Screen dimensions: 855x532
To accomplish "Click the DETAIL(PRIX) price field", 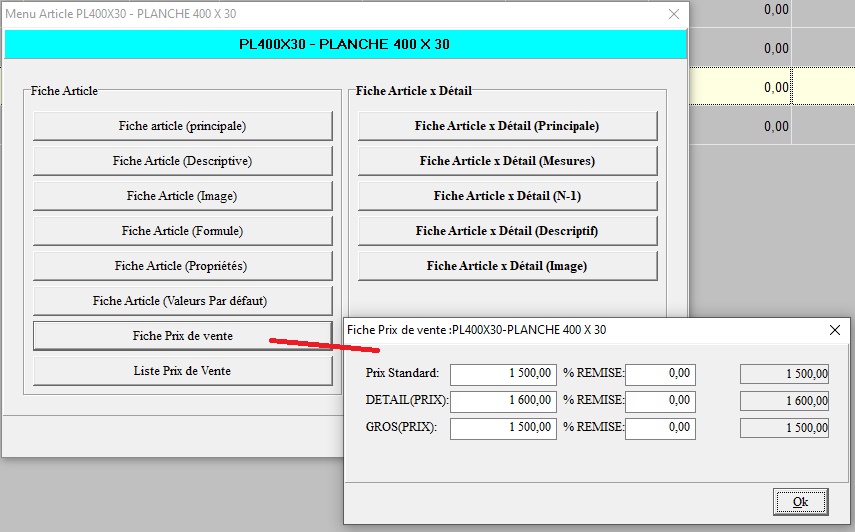I will tap(503, 401).
